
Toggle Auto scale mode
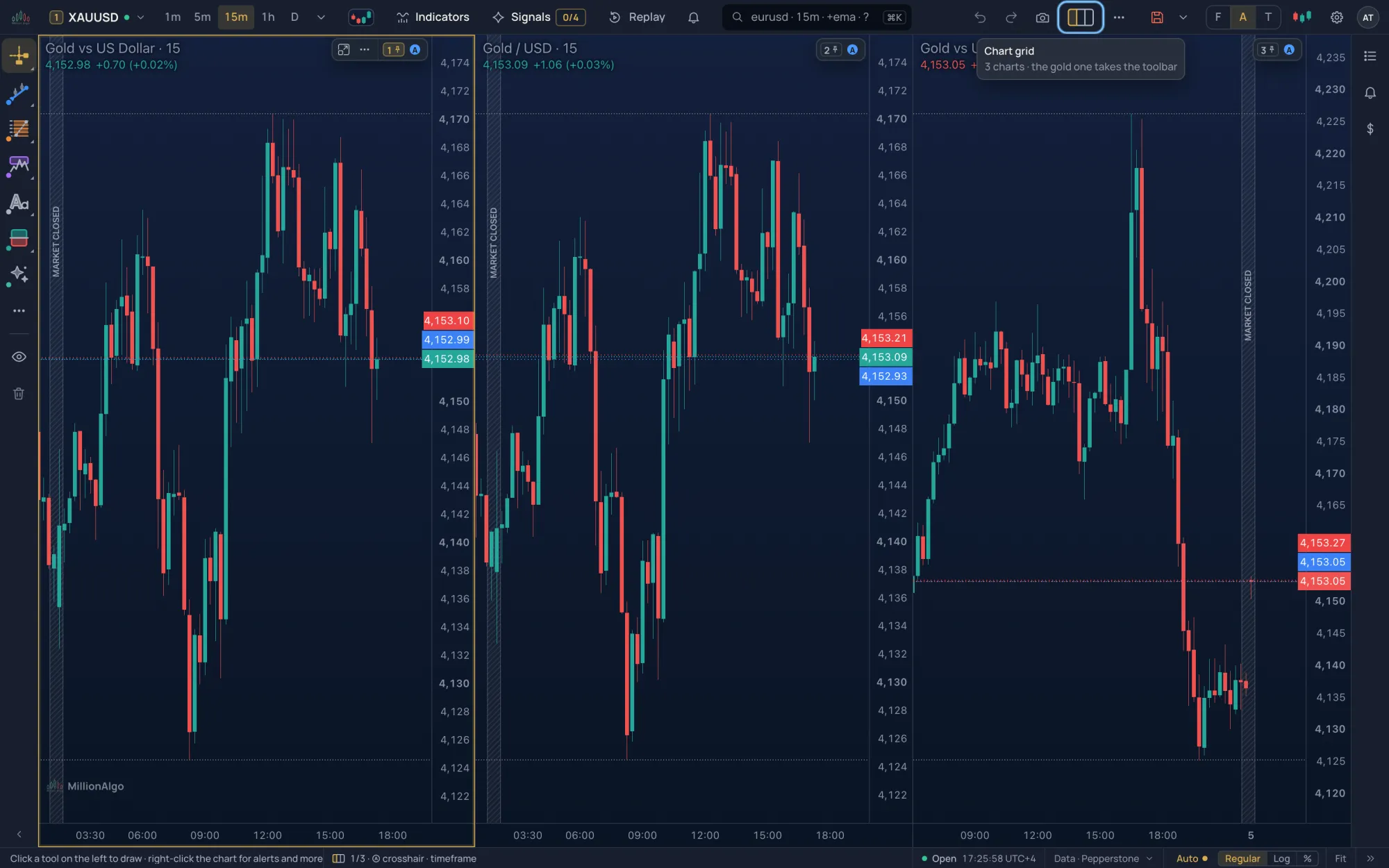coord(1192,858)
